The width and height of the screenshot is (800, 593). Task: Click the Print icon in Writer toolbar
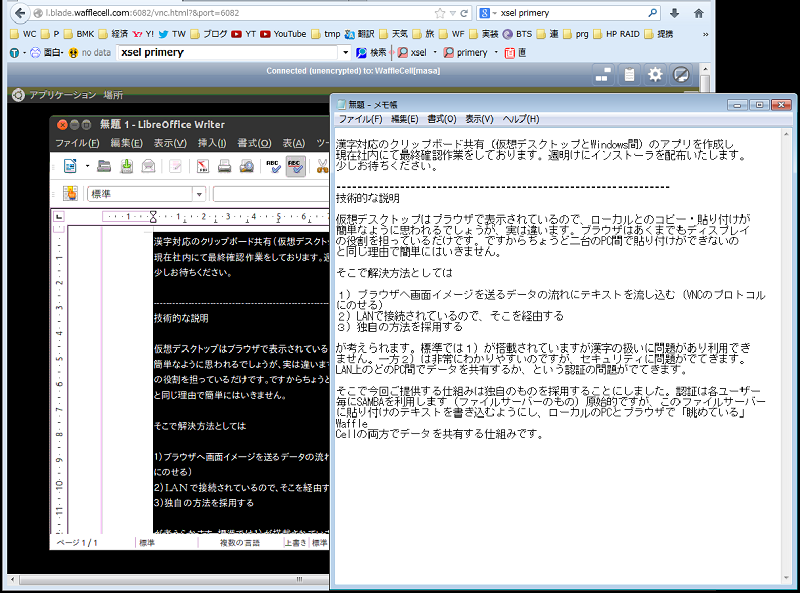coord(224,166)
